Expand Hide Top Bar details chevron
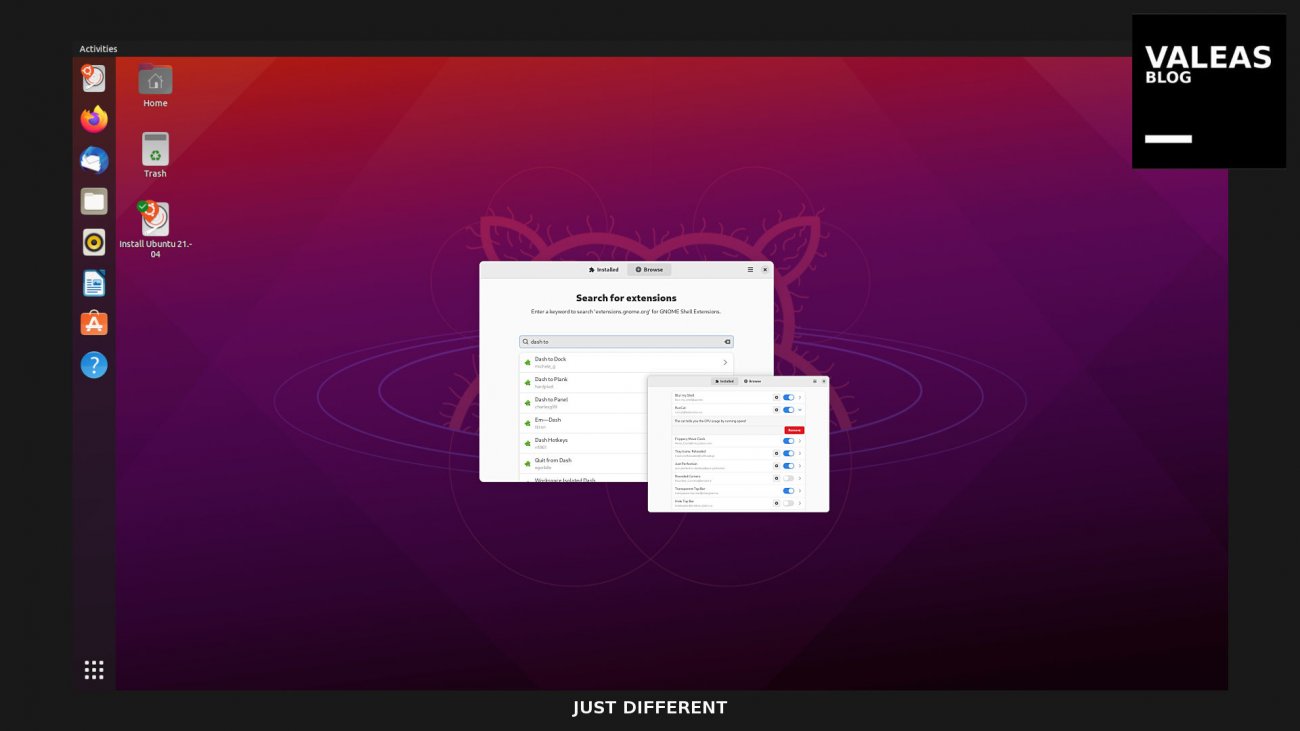Screen dimensions: 1300x731 coord(800,503)
